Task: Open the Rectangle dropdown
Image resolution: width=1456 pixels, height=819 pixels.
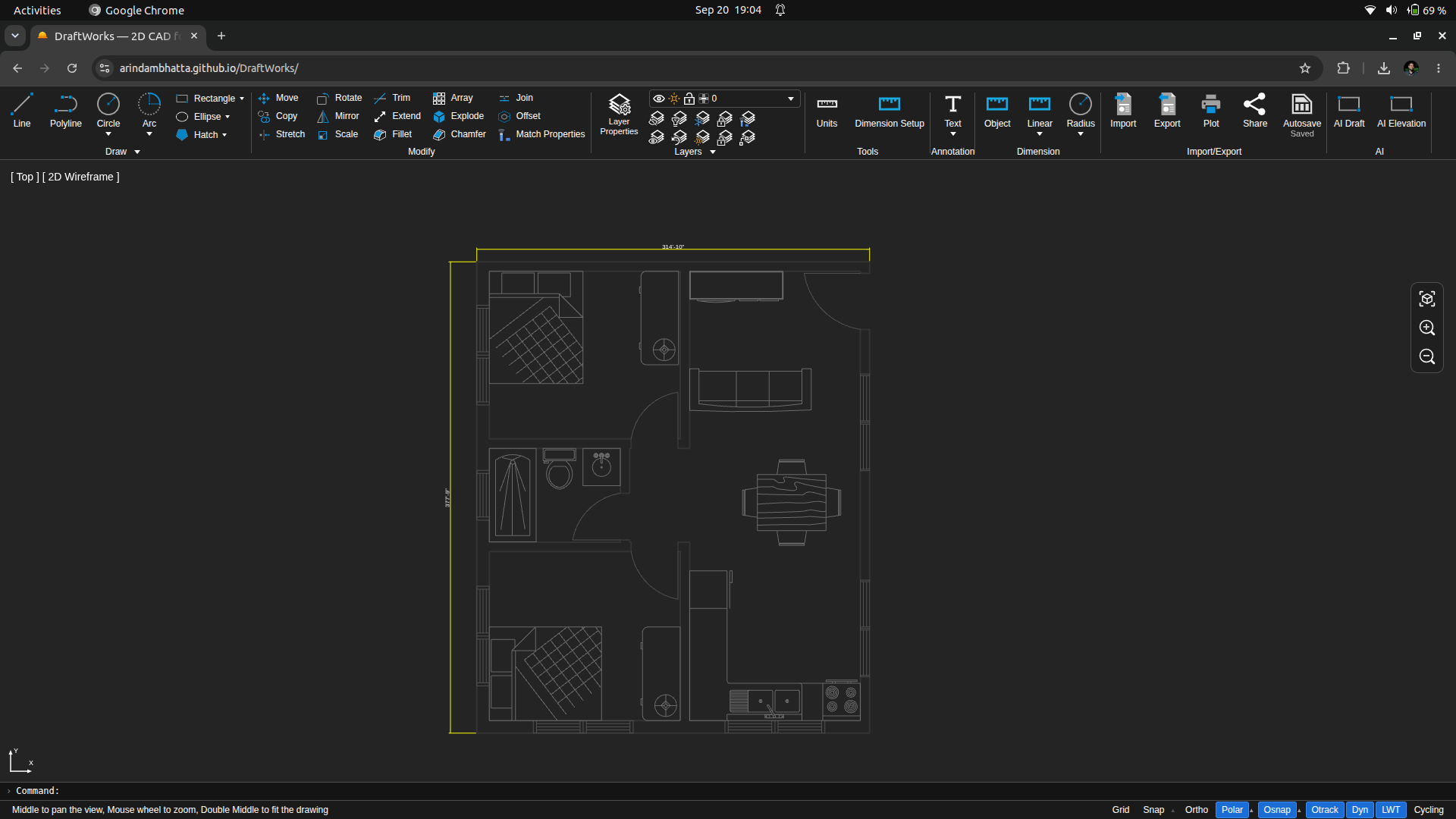Action: pyautogui.click(x=242, y=99)
